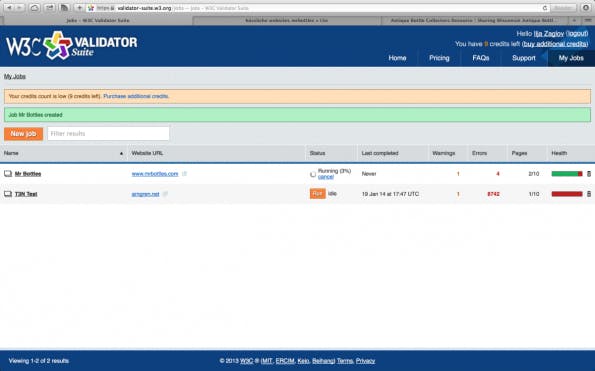
Task: Open the Mr Bottles job link
Action: [28, 174]
